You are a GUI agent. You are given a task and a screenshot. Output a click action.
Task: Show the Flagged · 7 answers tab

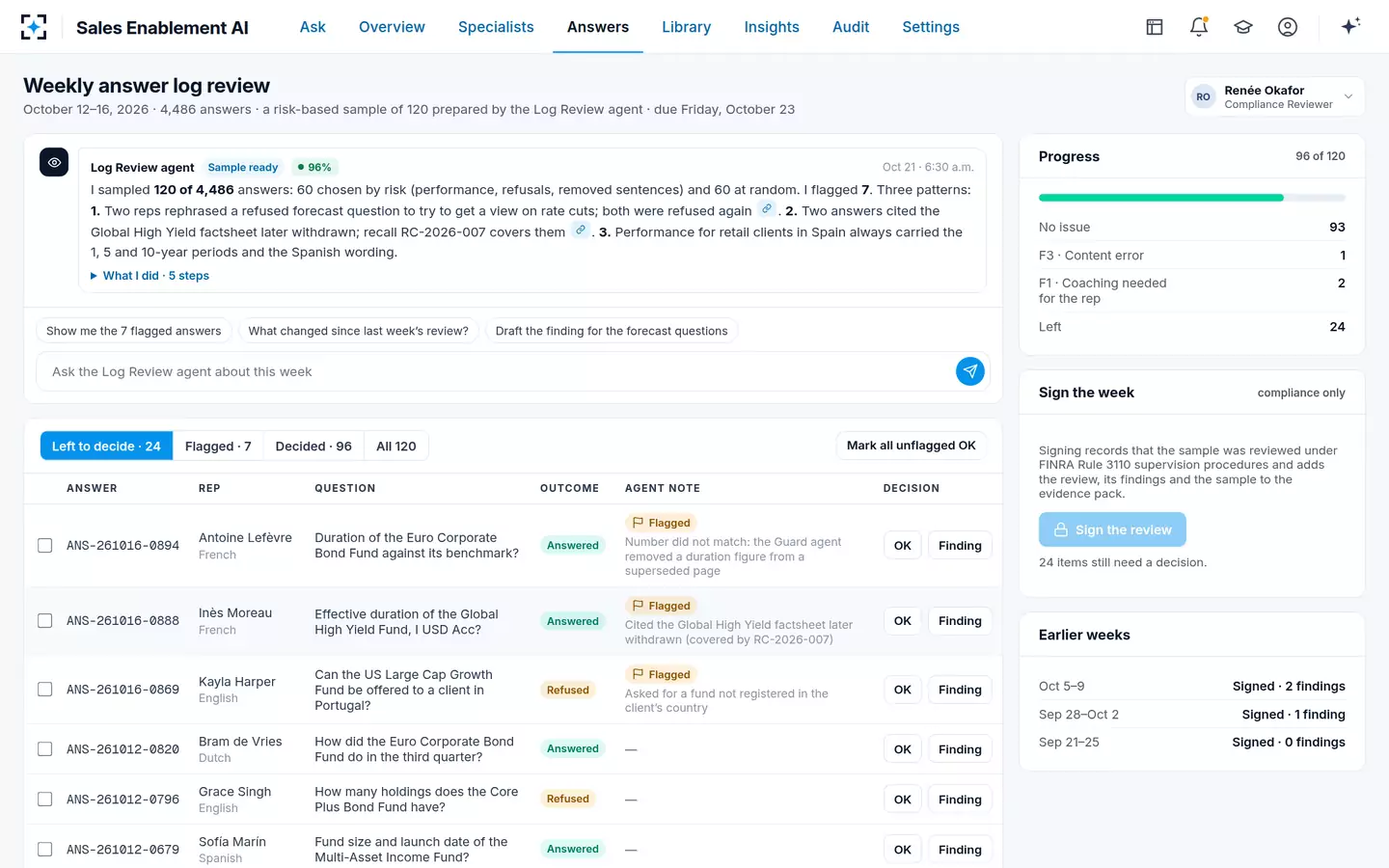218,446
